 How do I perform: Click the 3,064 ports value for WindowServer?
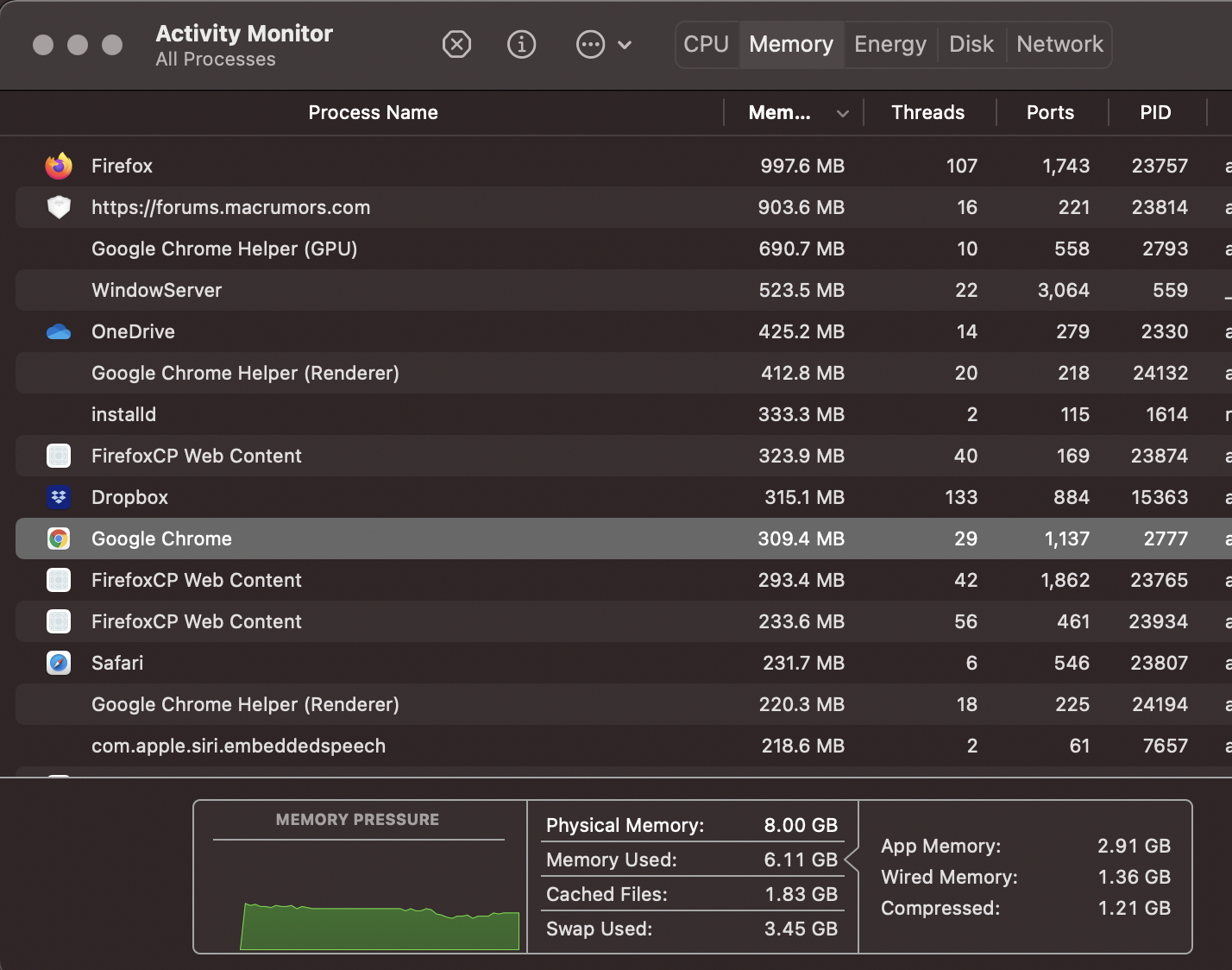coord(1063,290)
